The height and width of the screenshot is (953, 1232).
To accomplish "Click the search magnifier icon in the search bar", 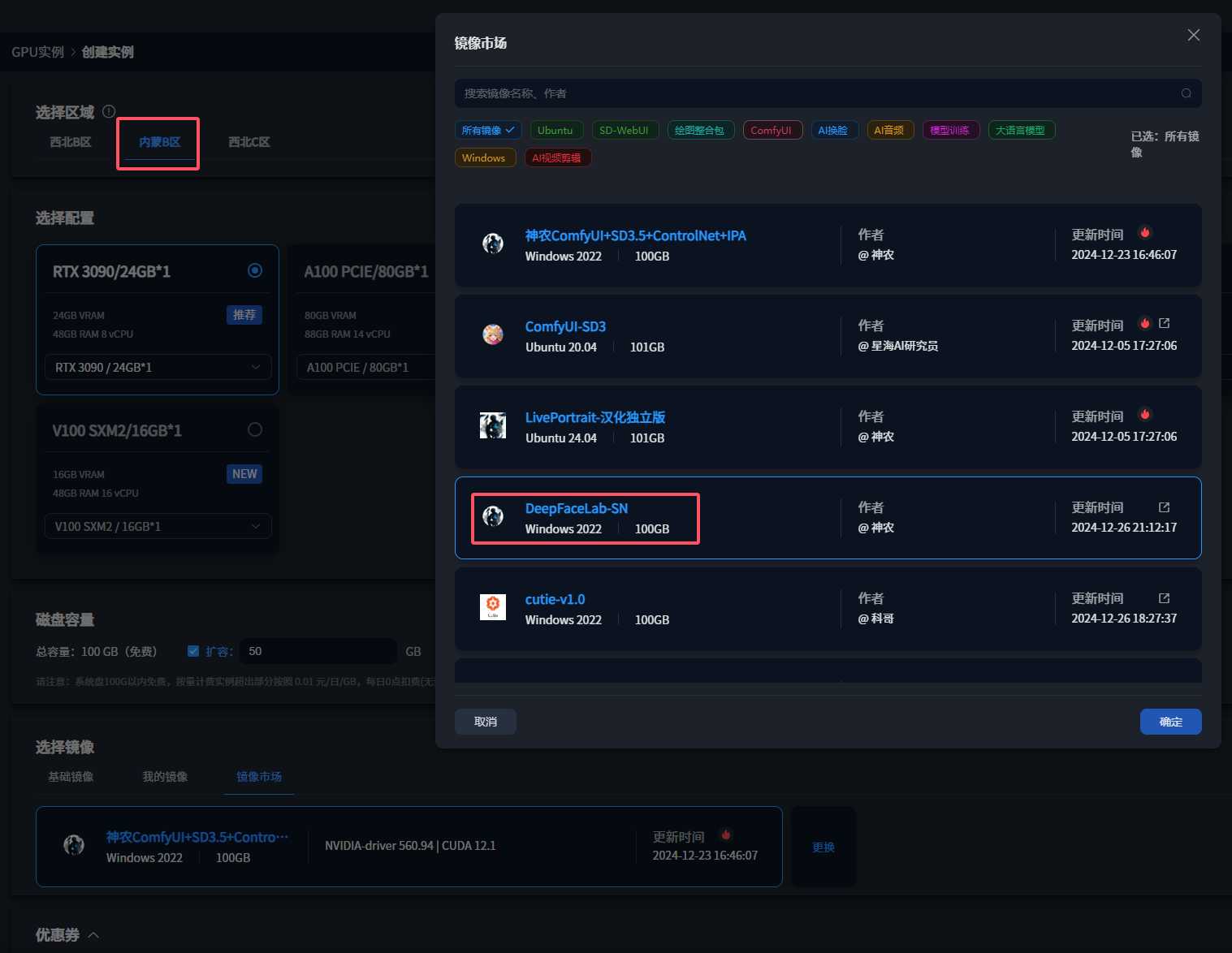I will click(1186, 93).
